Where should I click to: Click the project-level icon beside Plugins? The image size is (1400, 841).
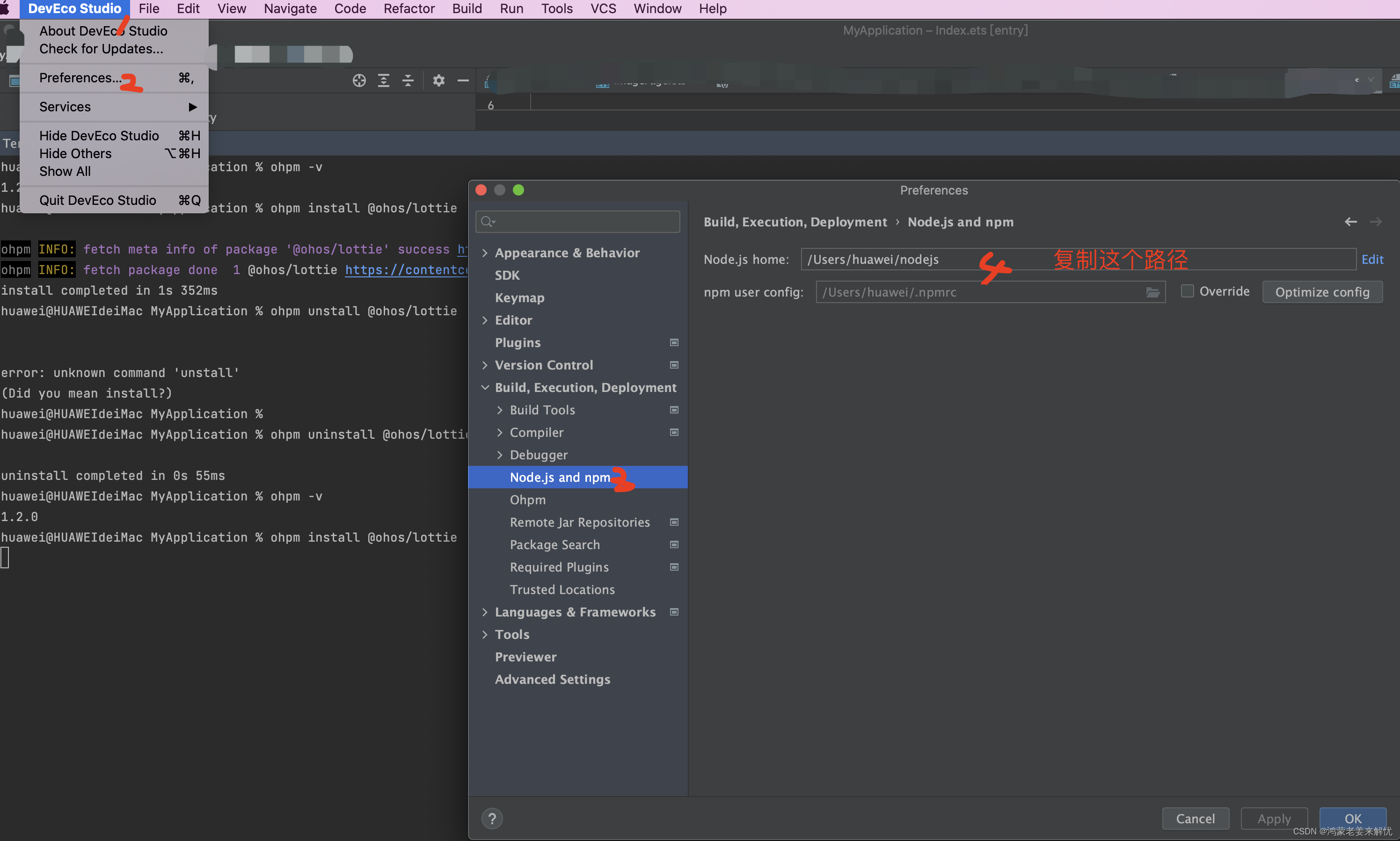click(x=674, y=343)
